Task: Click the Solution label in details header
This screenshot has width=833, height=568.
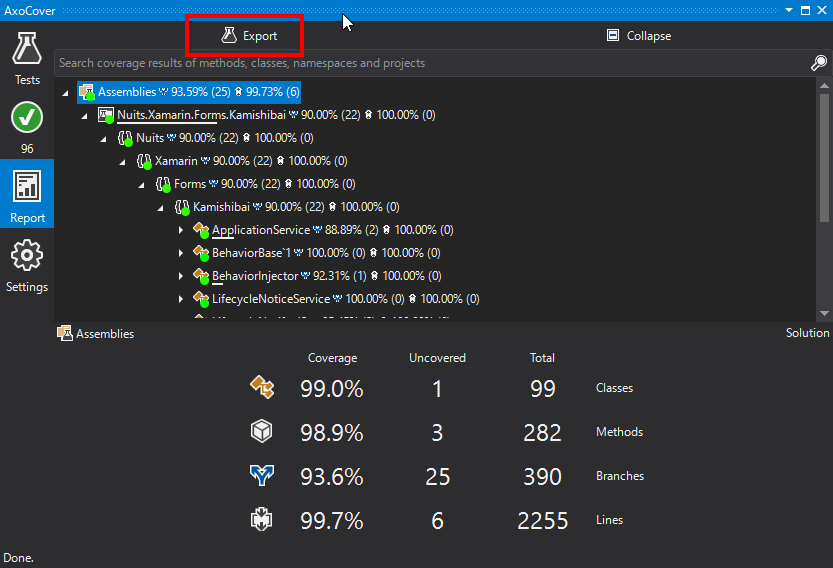Action: 808,333
